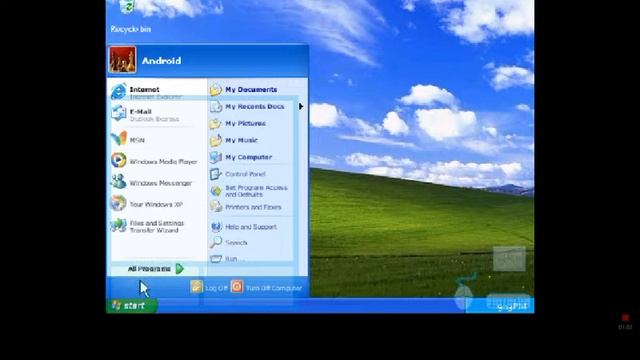This screenshot has height=360, width=640.
Task: Click the Turn Off Computer text button
Action: pyautogui.click(x=274, y=288)
